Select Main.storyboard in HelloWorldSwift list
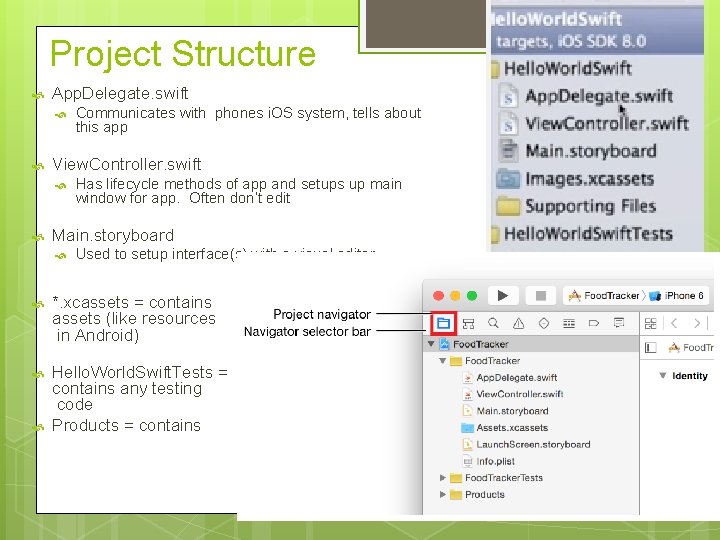 pos(591,151)
